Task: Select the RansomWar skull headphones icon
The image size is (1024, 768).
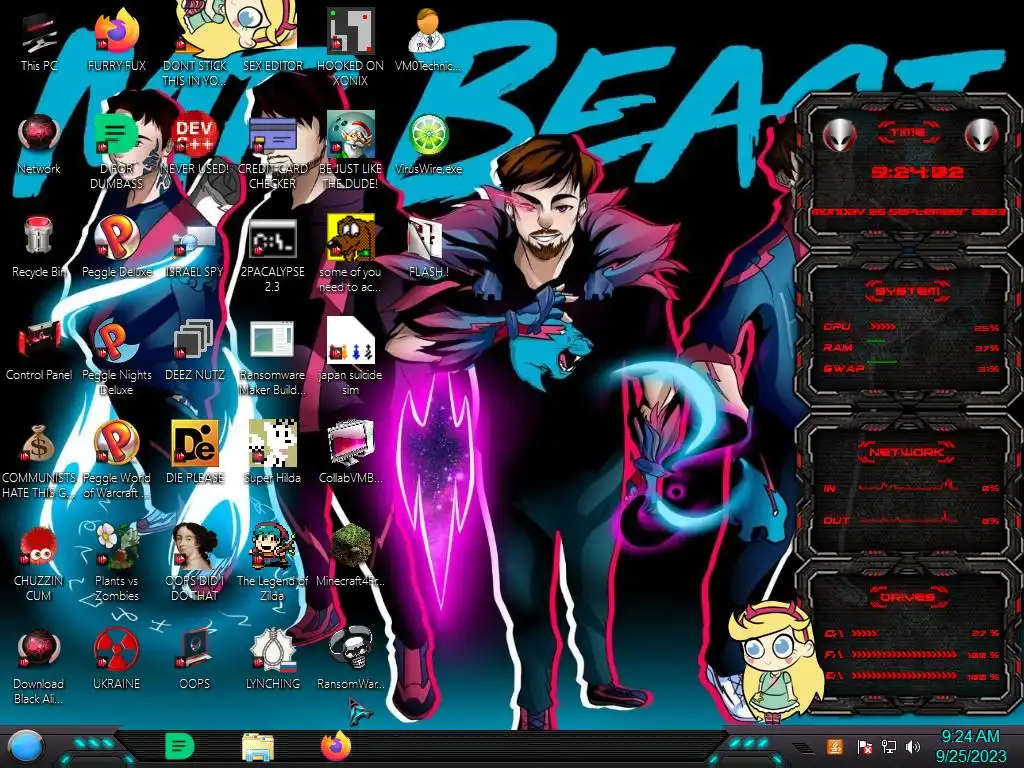Action: pos(351,658)
